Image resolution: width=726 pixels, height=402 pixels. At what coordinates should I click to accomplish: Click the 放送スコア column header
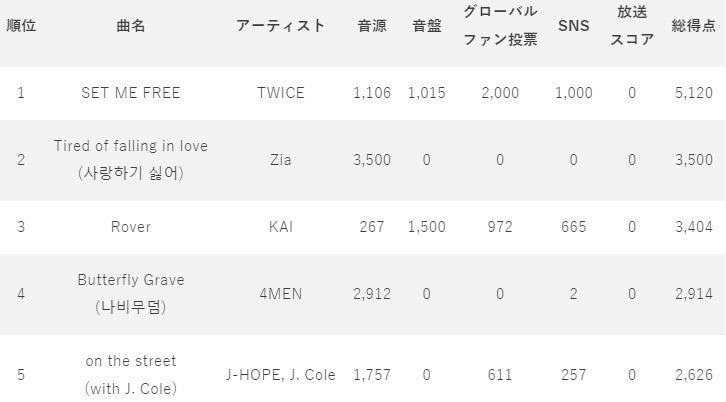(x=632, y=25)
